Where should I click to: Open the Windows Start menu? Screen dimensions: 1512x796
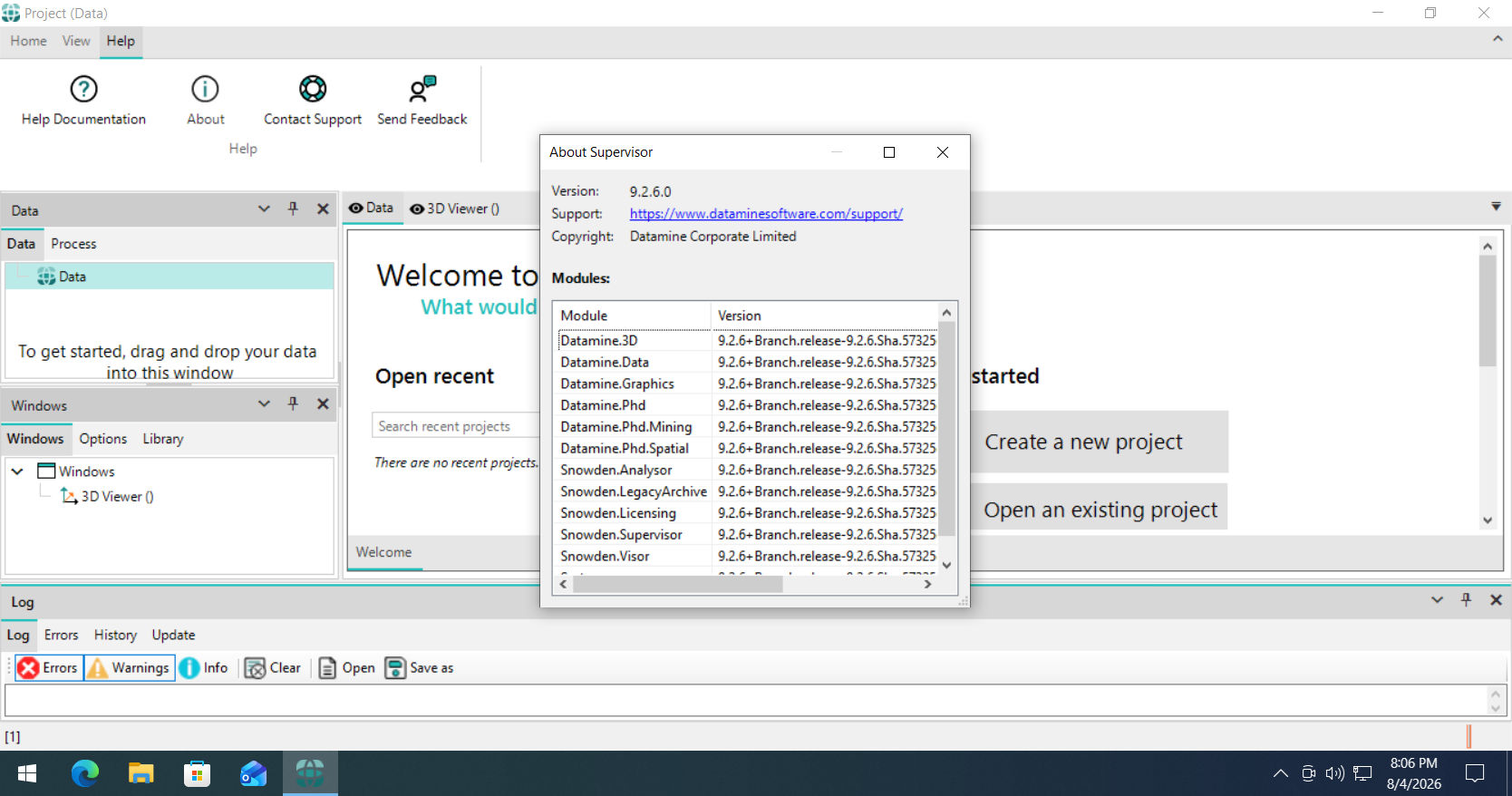click(27, 773)
